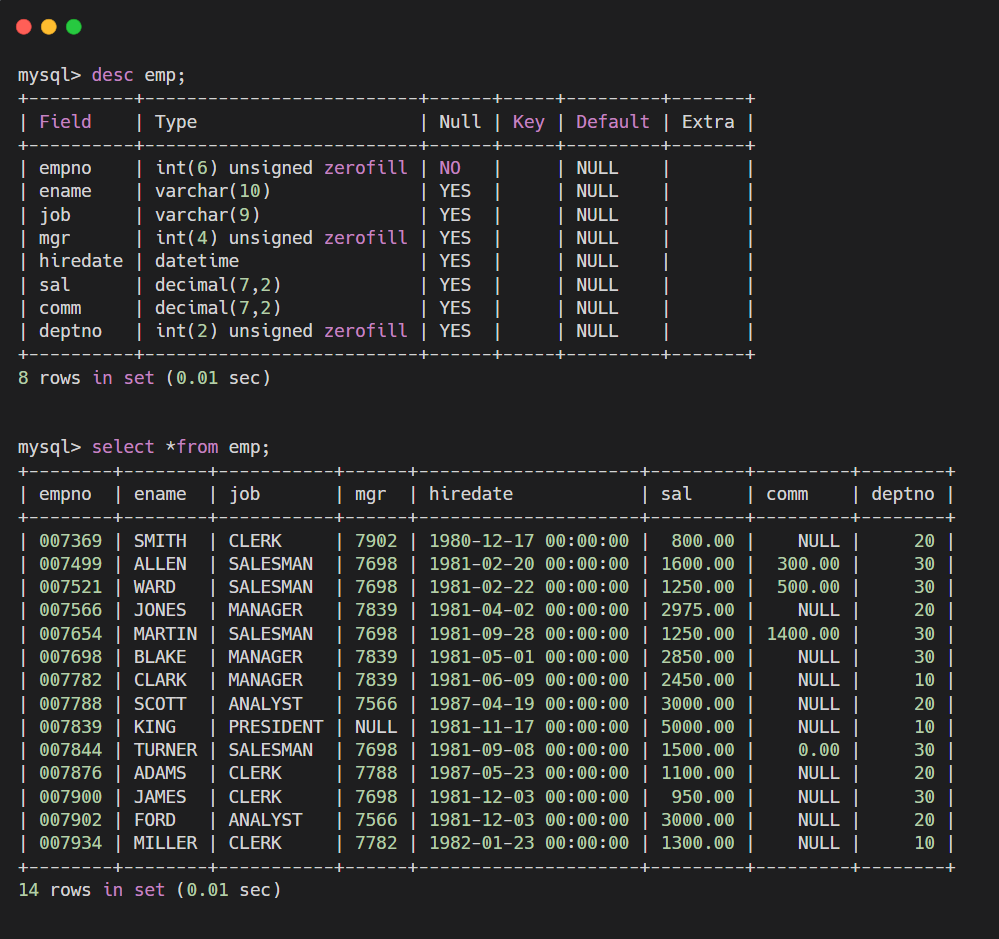Click the 'deptno' header in results table

(903, 494)
